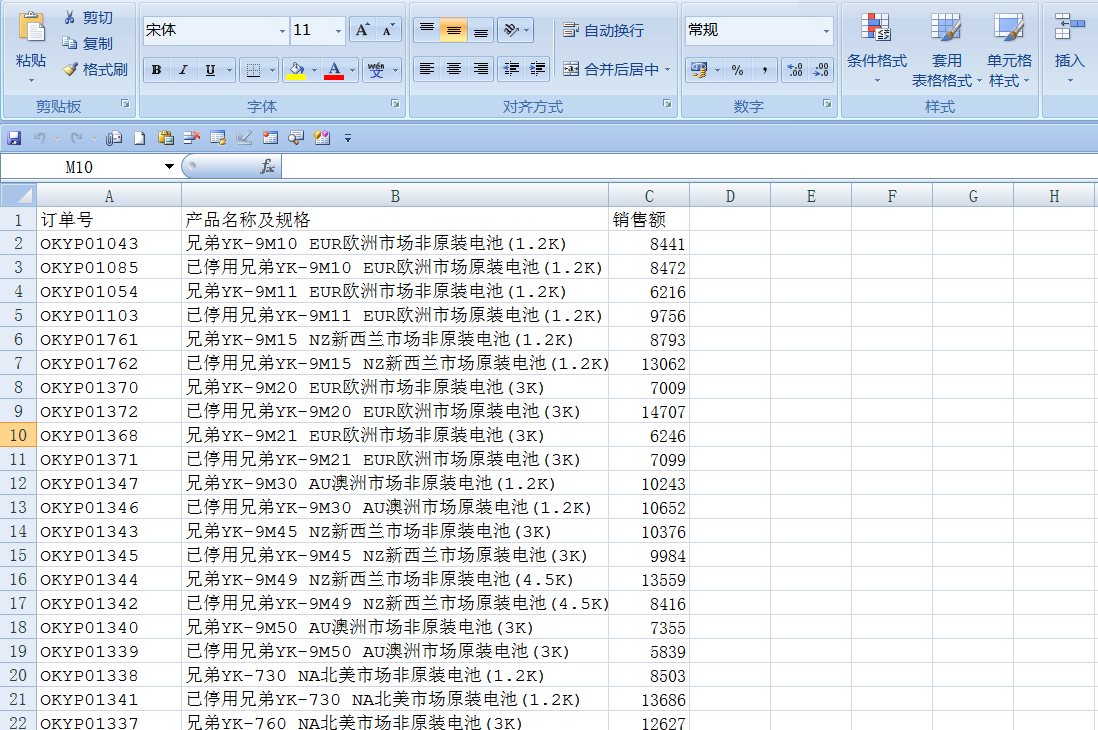This screenshot has width=1098, height=730.
Task: Open Alignment group dialog launcher
Action: point(667,104)
